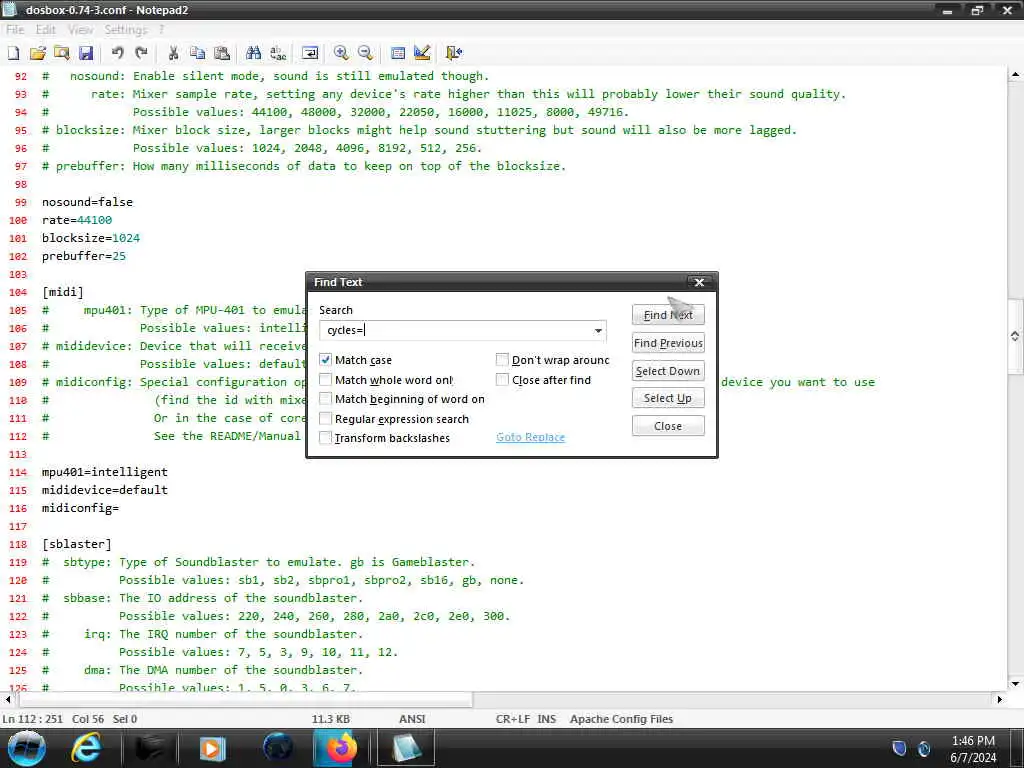Click the Select Up button
1024x768 pixels.
pyautogui.click(x=668, y=398)
